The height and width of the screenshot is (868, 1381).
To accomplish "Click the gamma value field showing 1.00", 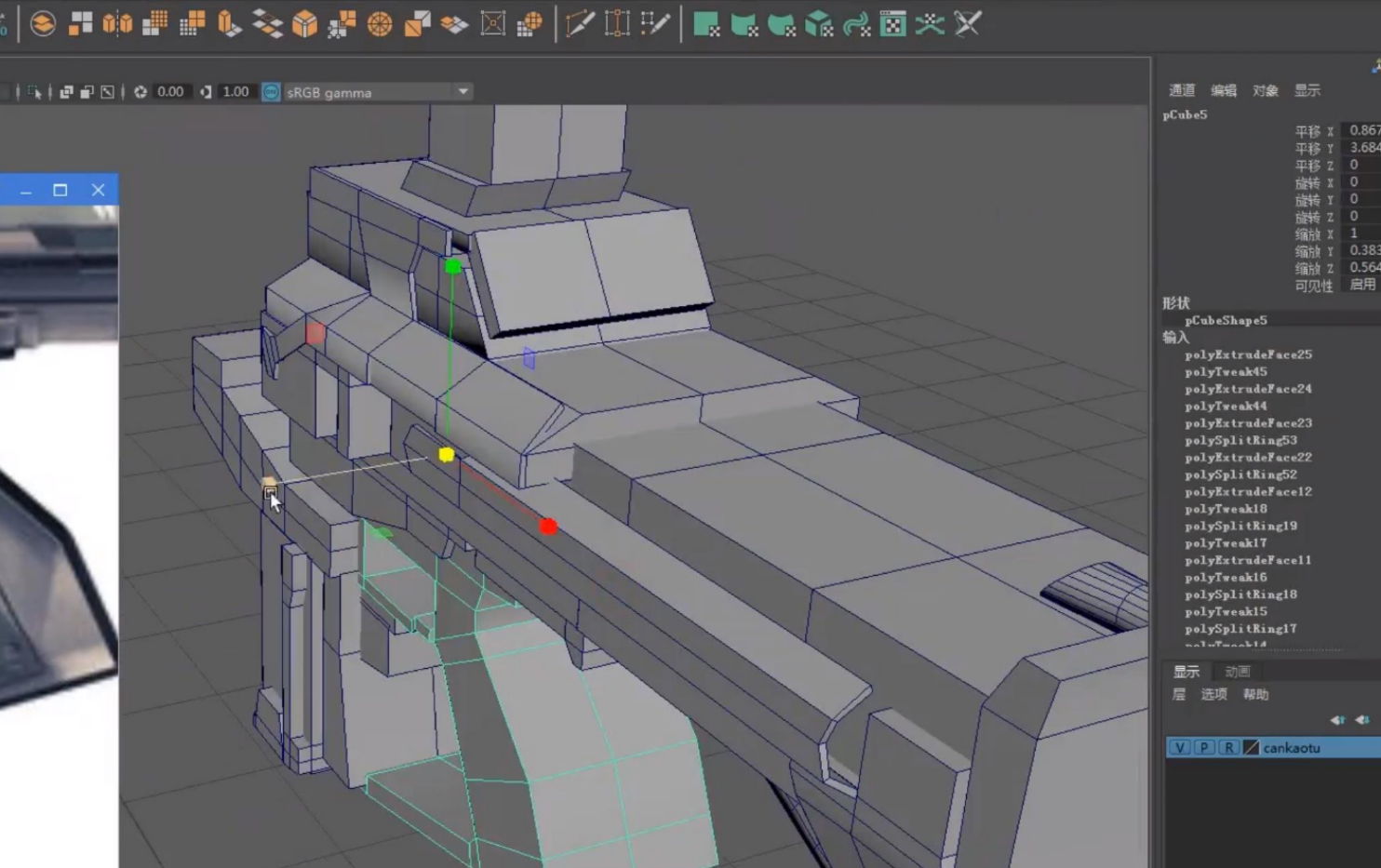I will 235,92.
